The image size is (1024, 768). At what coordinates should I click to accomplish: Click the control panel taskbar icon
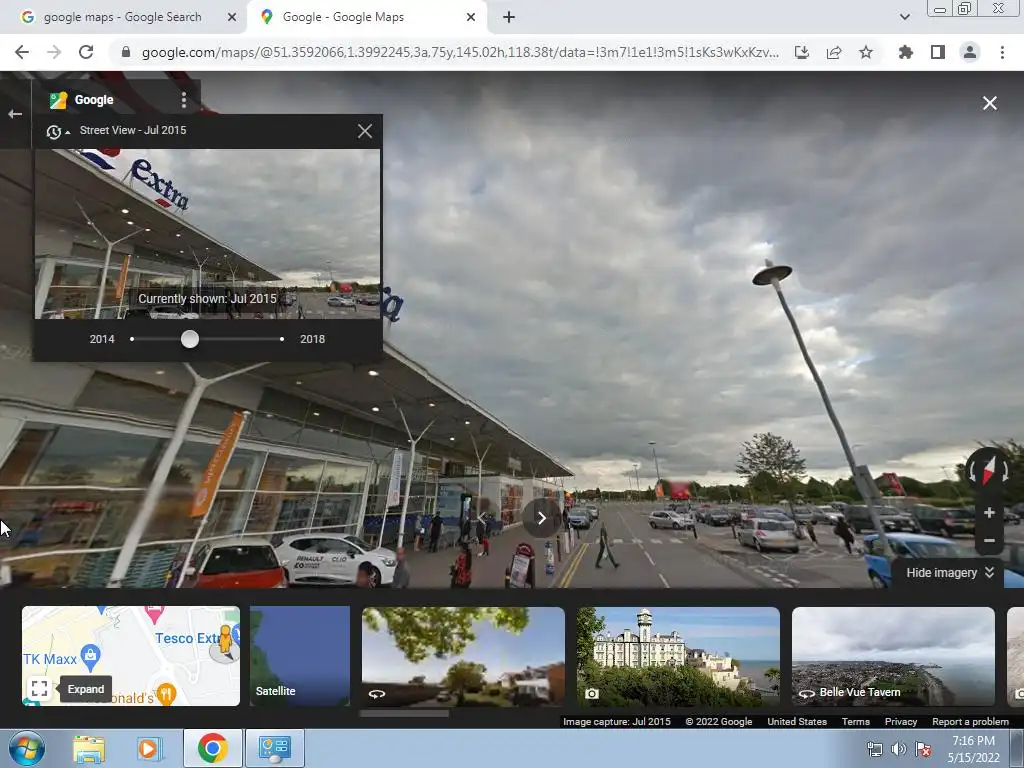tap(275, 748)
